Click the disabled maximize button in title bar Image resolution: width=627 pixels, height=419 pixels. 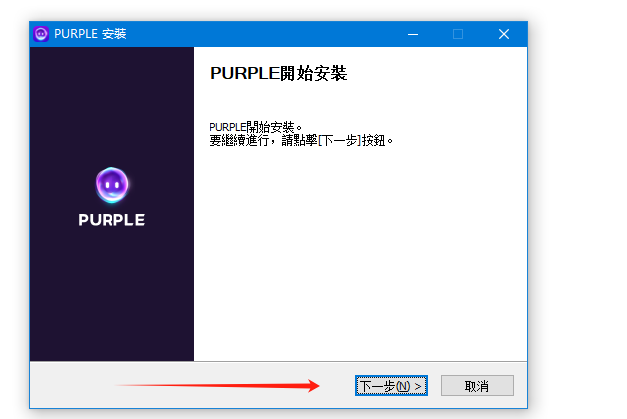[458, 34]
